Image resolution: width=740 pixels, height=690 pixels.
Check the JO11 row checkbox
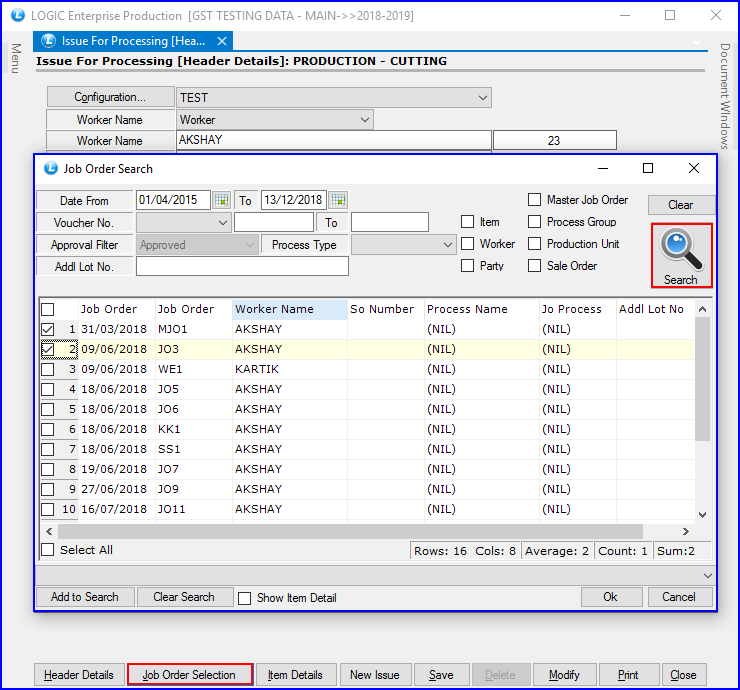click(47, 509)
